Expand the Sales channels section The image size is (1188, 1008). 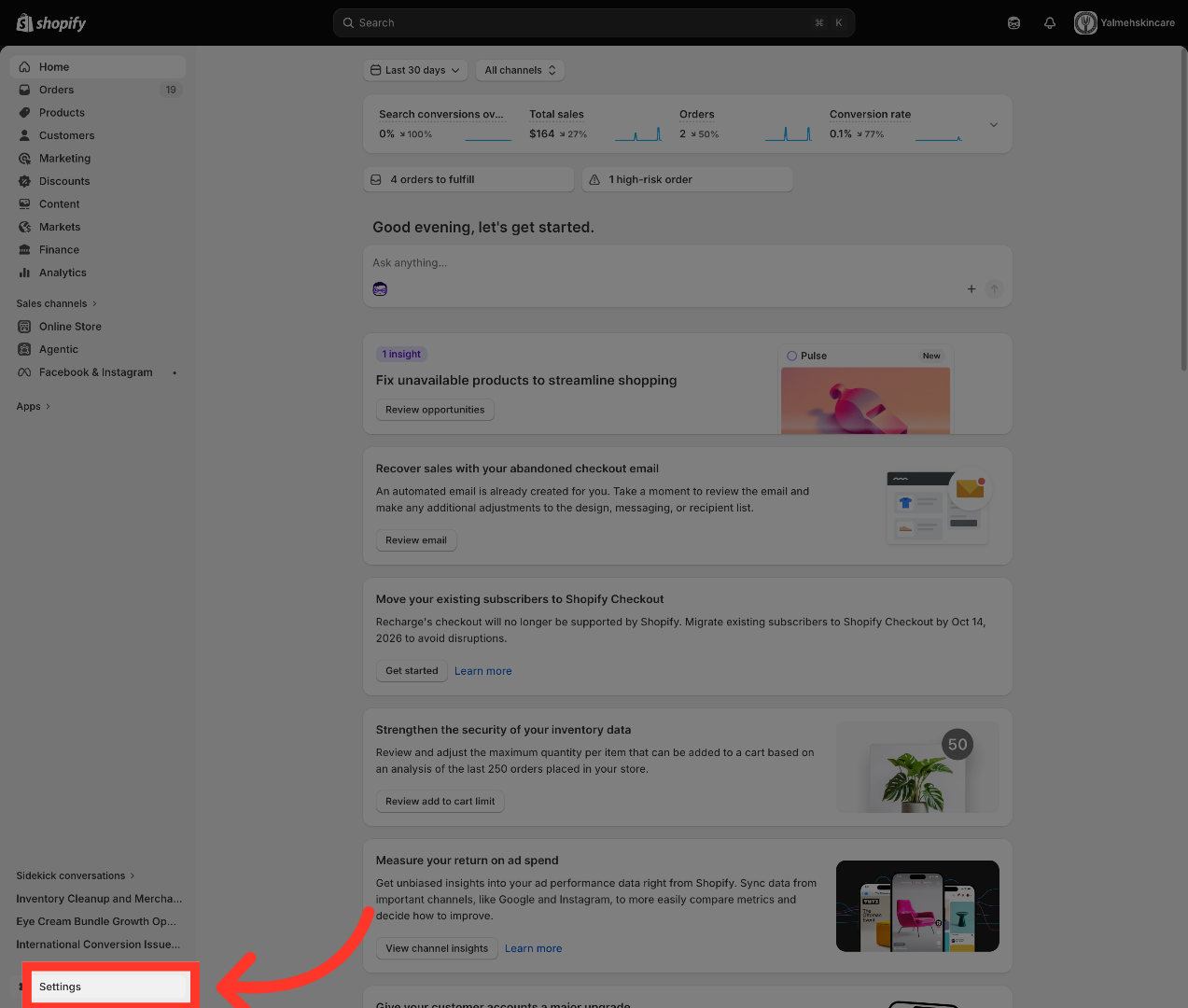click(56, 303)
